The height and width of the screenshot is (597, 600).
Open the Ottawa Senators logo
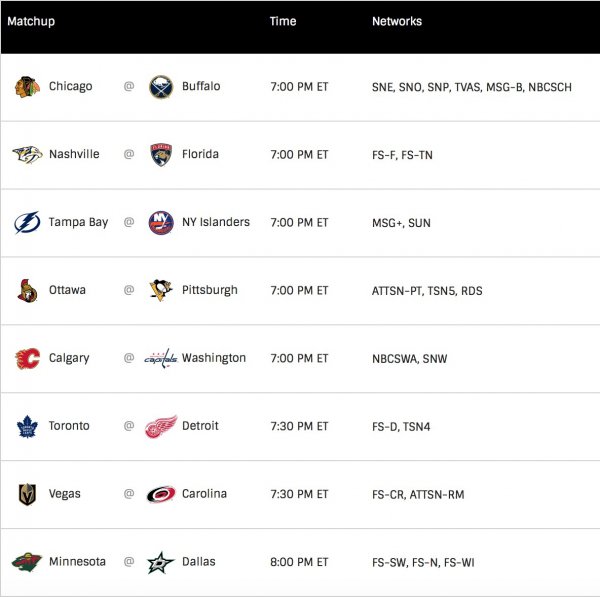tap(27, 291)
